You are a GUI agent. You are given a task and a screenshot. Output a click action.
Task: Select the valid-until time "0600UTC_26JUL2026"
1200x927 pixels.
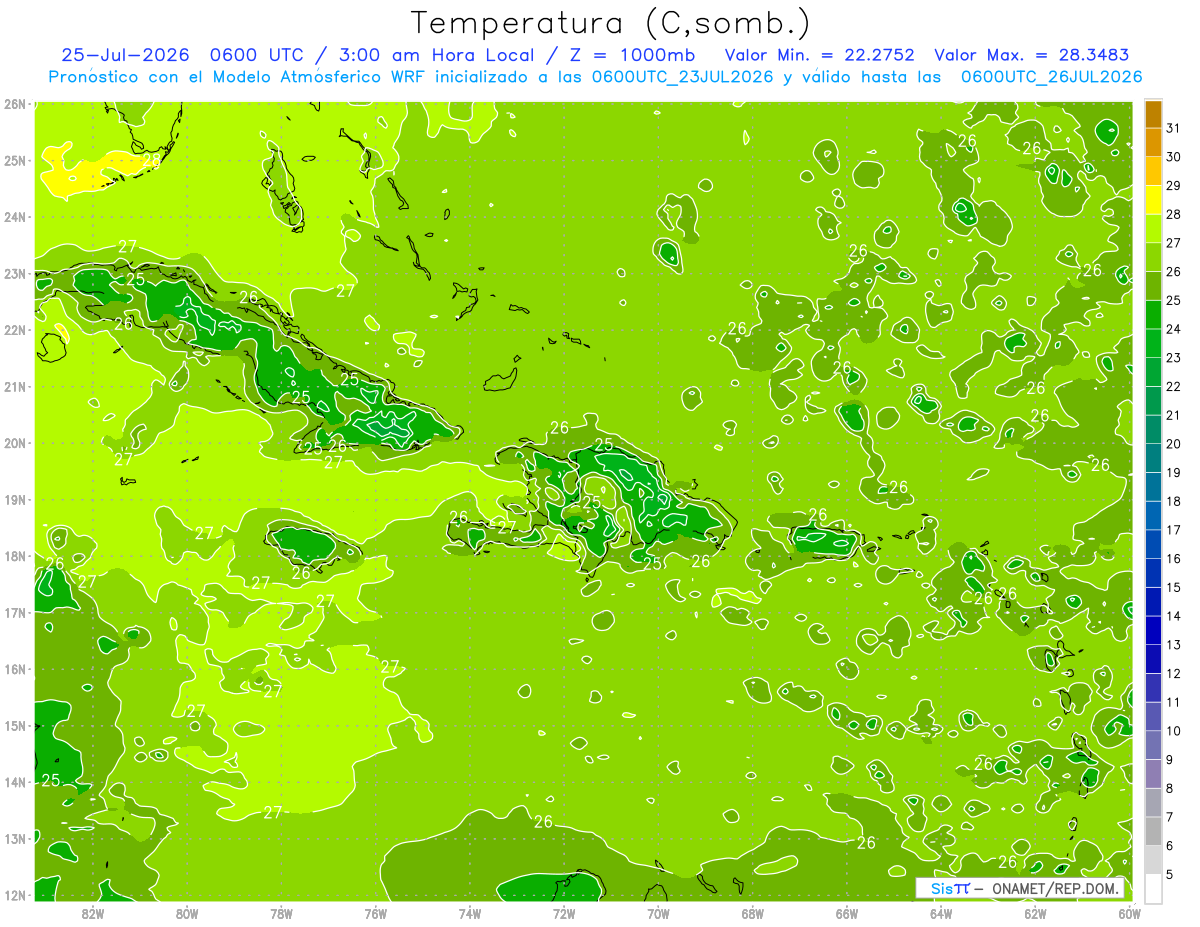[1050, 77]
